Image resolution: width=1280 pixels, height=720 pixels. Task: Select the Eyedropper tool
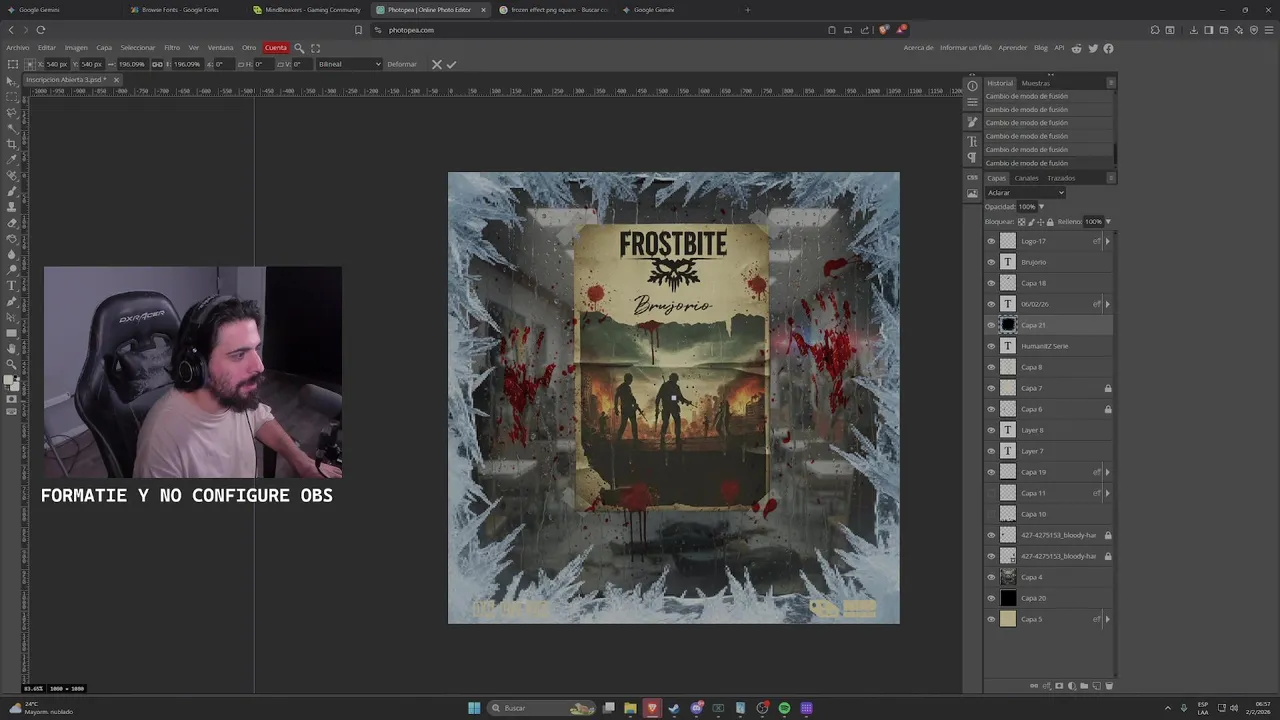(x=12, y=159)
